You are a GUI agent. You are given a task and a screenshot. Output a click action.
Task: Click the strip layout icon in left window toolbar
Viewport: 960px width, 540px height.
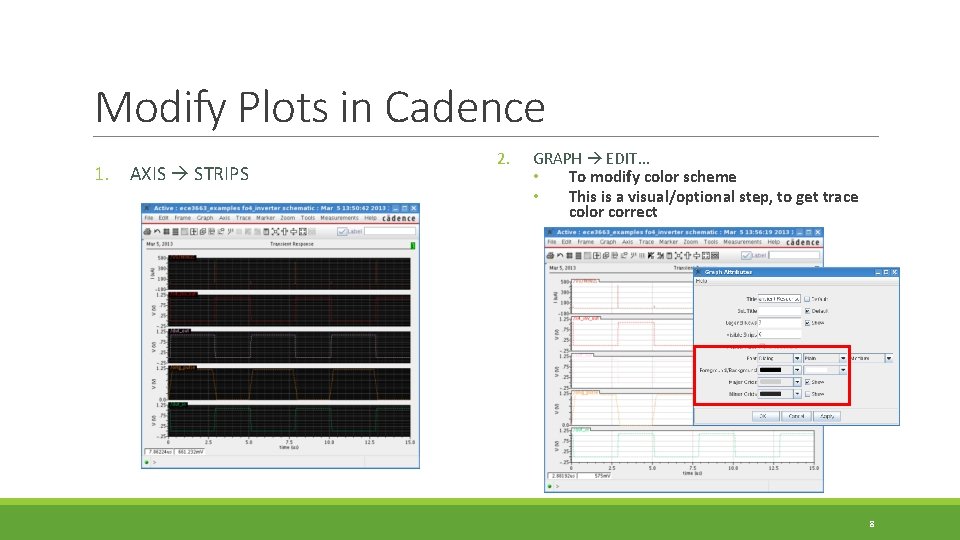coord(175,231)
